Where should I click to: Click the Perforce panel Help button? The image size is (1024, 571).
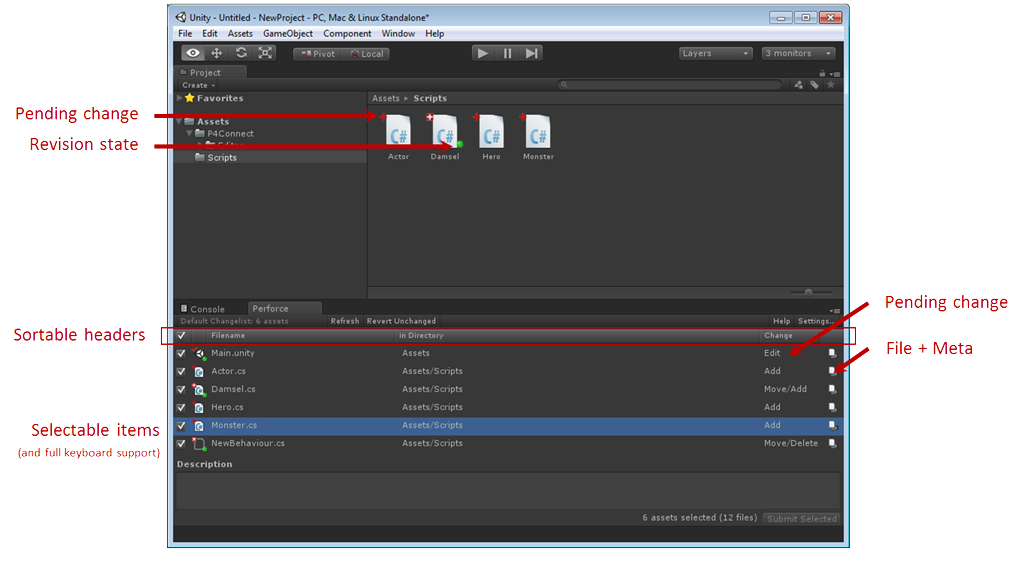point(781,321)
